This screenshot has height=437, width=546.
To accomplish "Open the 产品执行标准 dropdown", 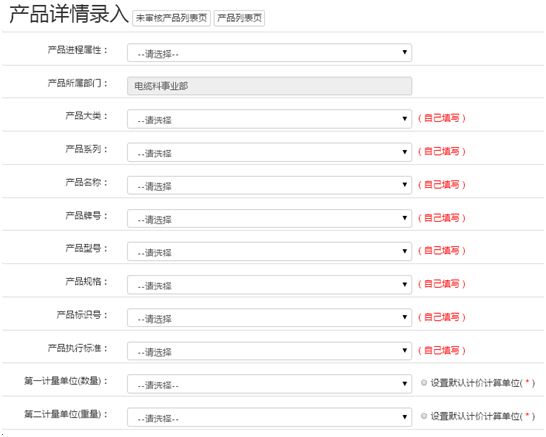I will 270,351.
